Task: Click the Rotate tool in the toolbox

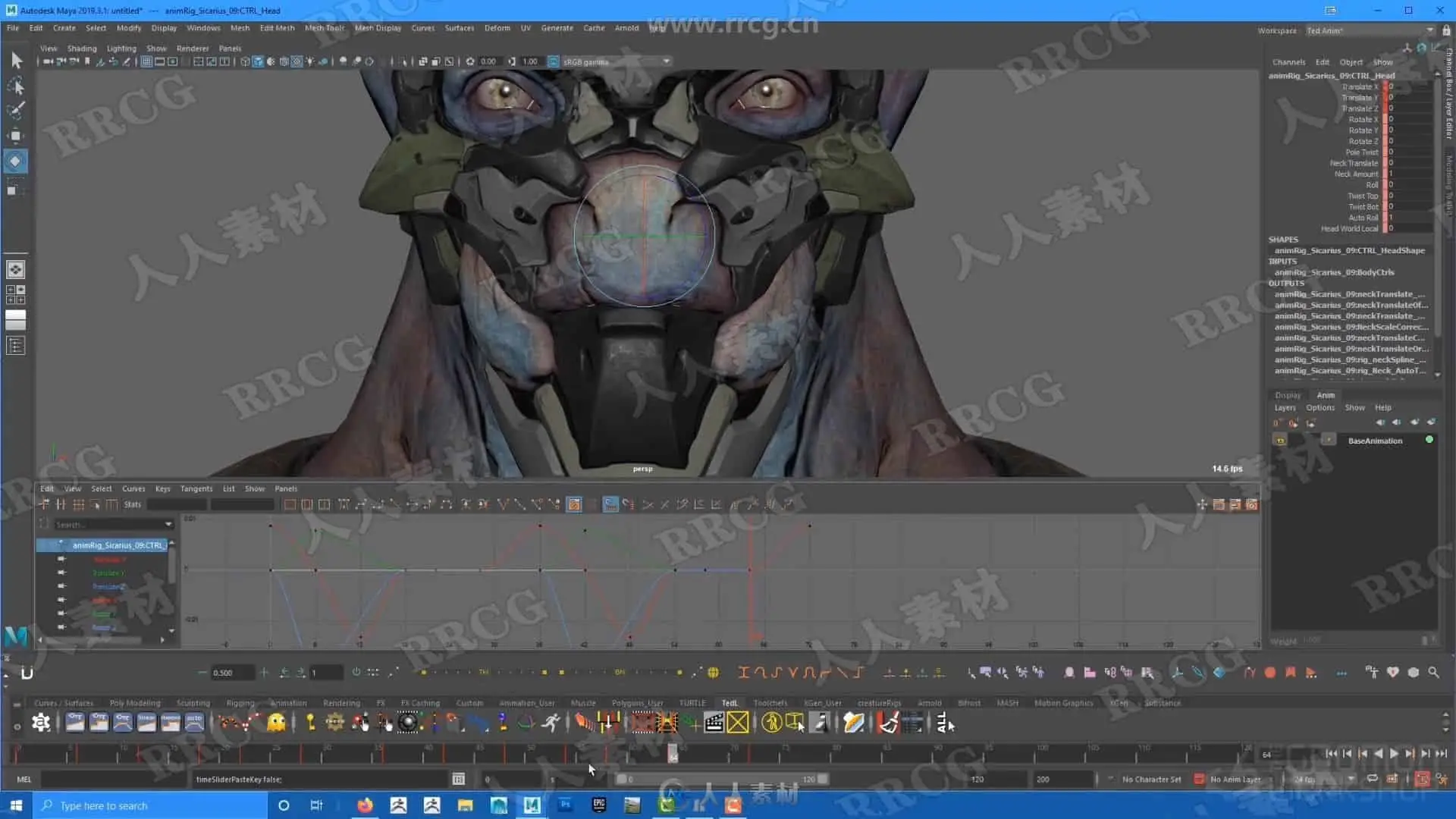Action: [x=16, y=161]
